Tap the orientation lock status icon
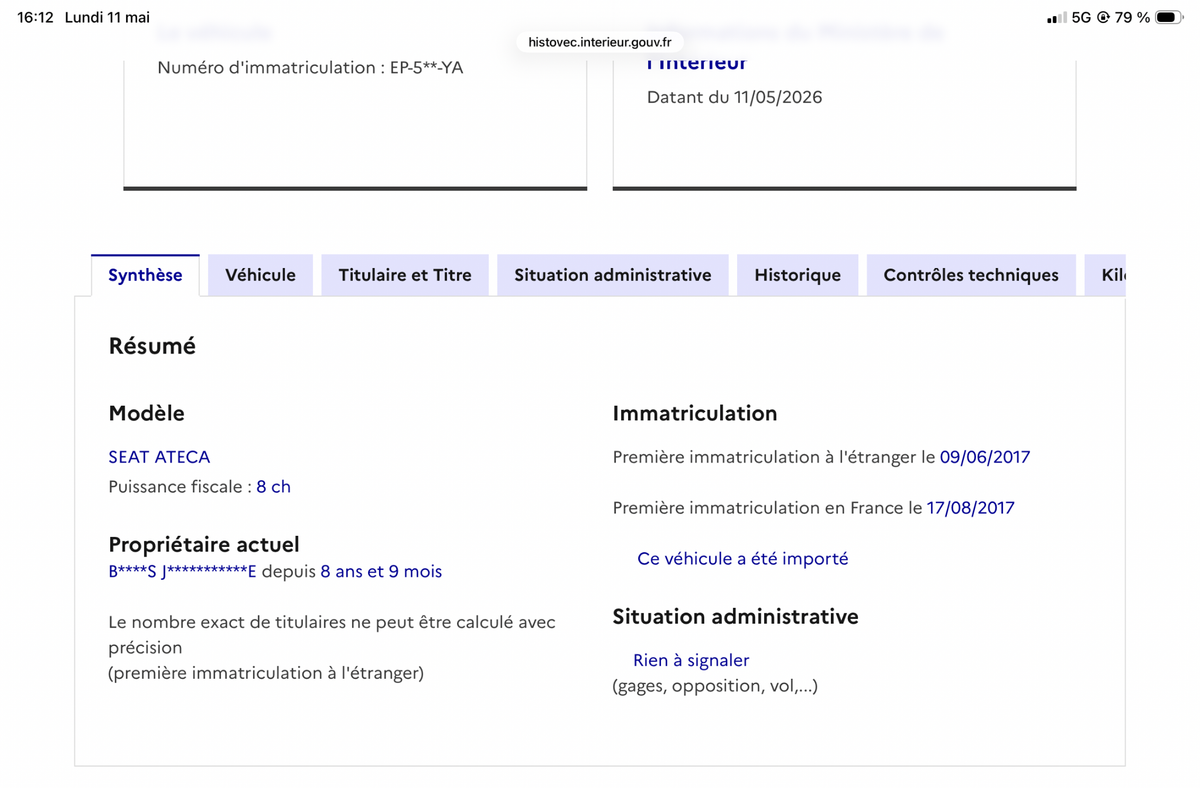The image size is (1200, 788). (1103, 17)
